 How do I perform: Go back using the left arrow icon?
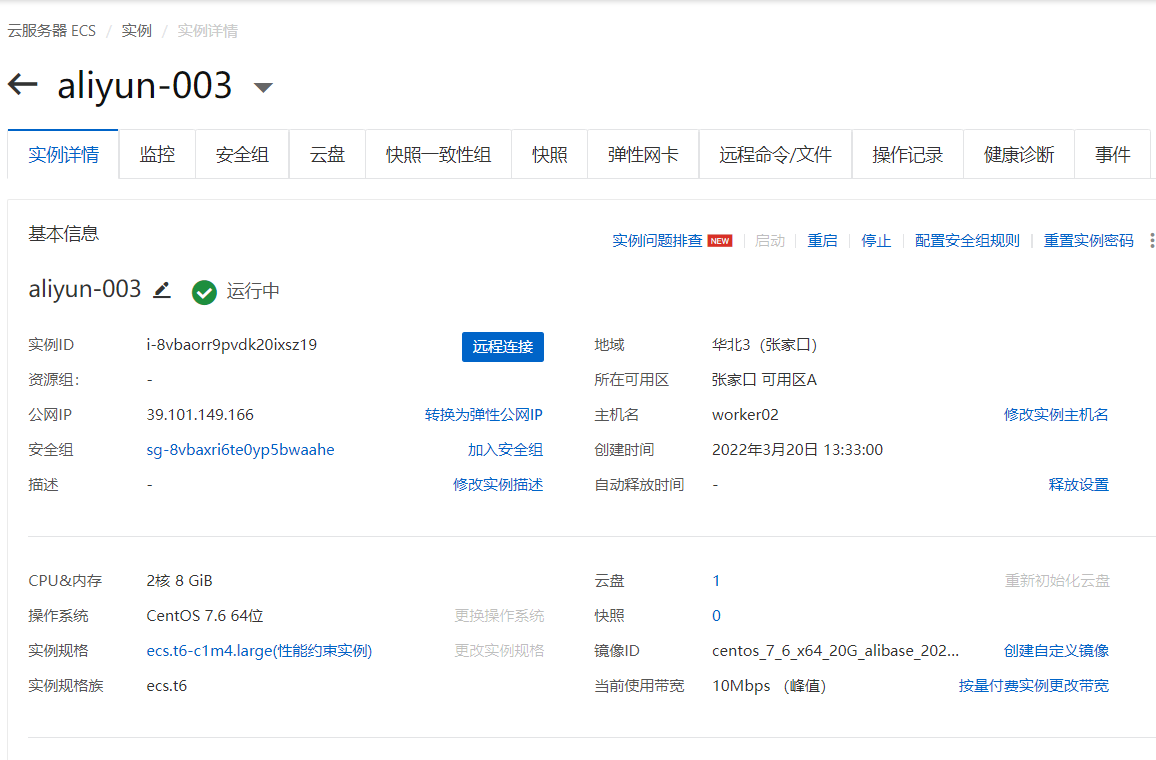pyautogui.click(x=23, y=84)
